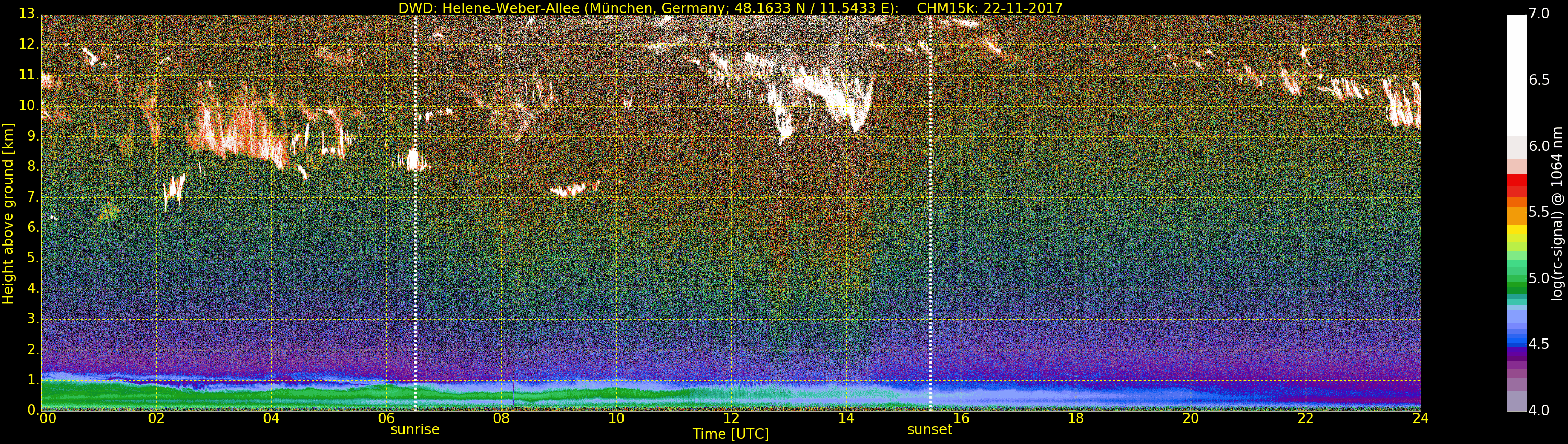
Task: Click time-axis tick label '24'
Action: 1421,418
